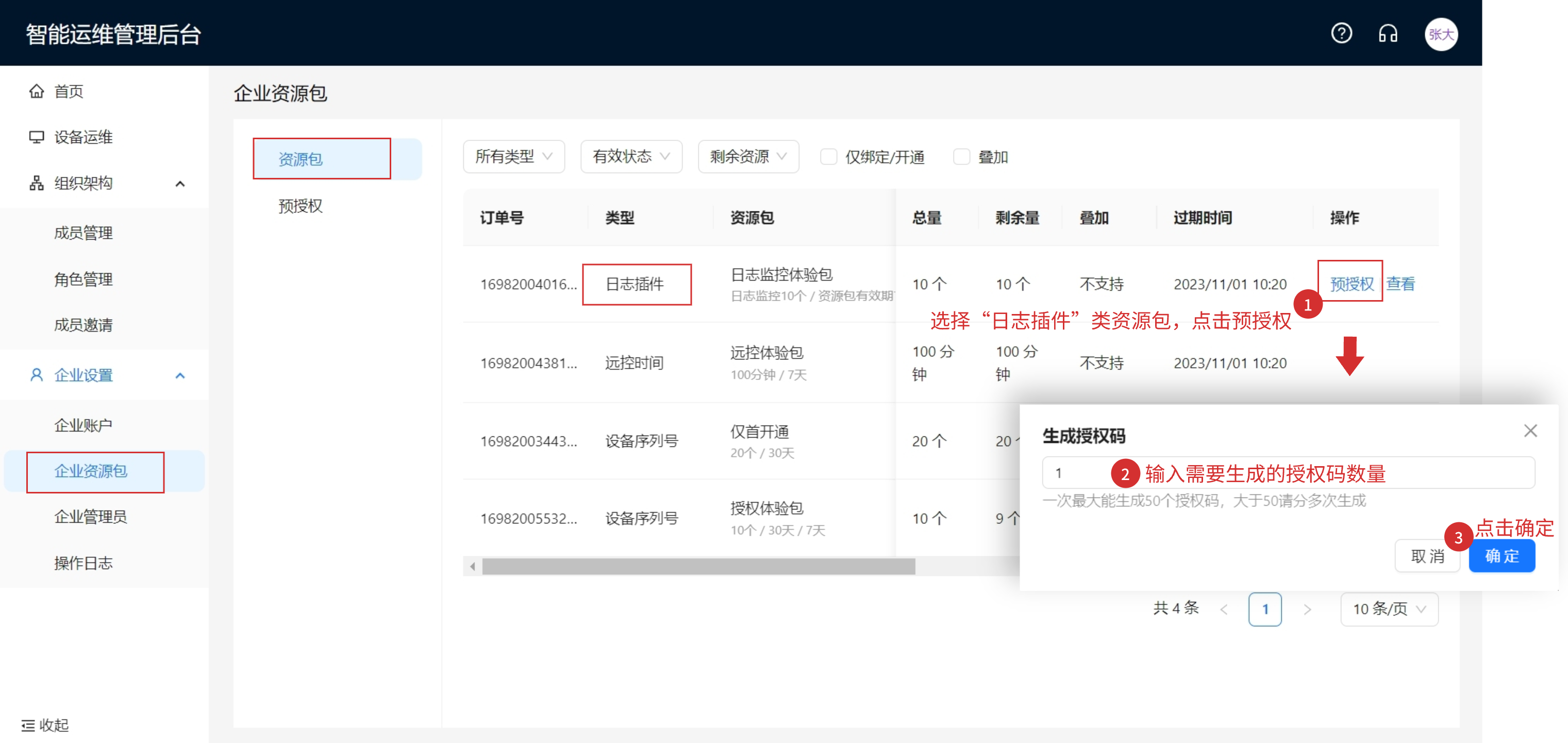Click 预授权 link for 日志插件 row

pos(1352,283)
